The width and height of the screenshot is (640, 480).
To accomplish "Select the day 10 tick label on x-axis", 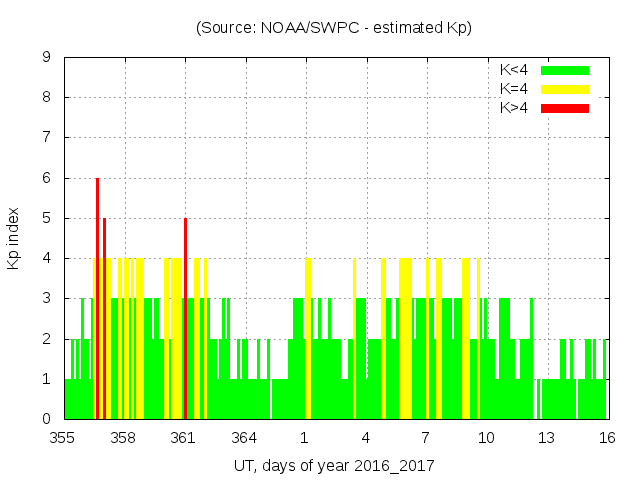I will click(x=485, y=438).
